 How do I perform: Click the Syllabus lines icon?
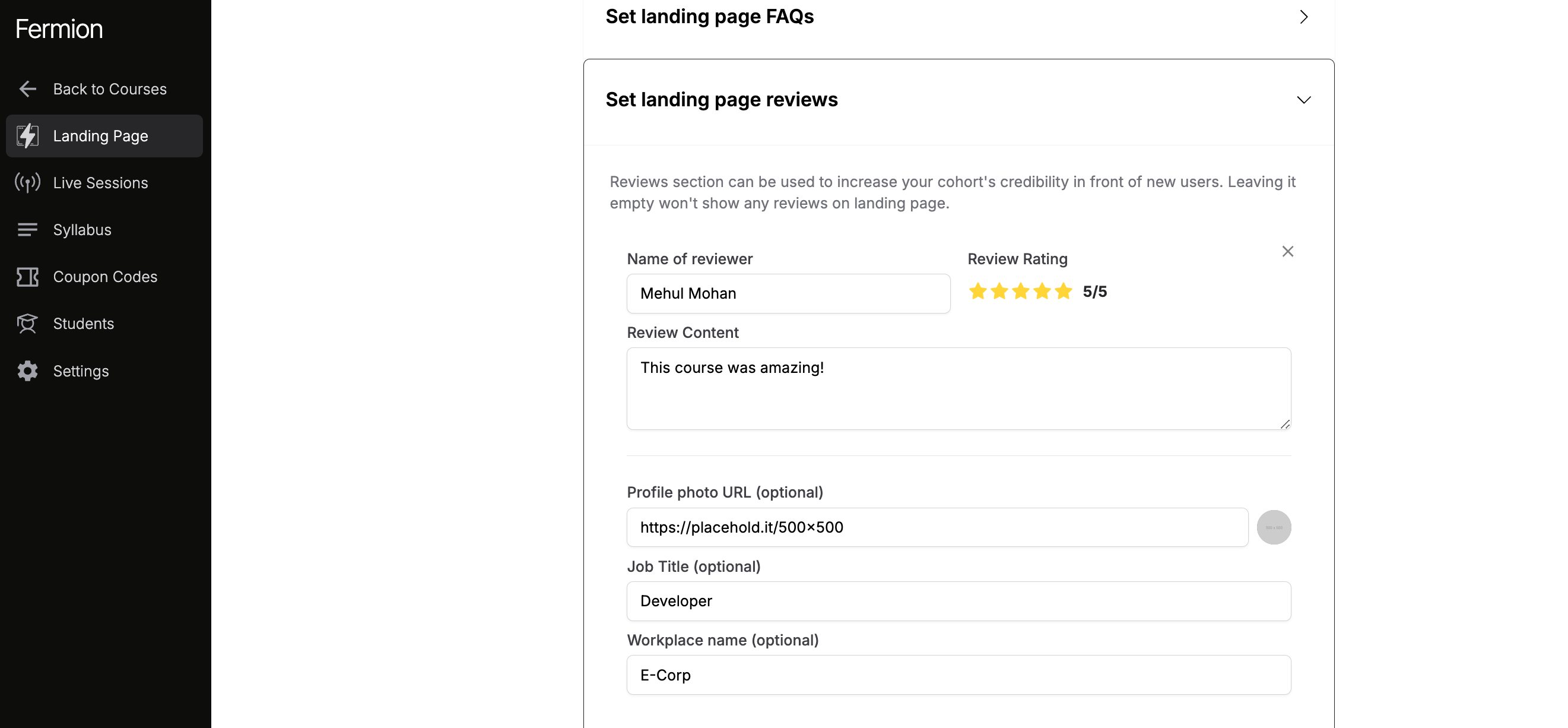27,230
